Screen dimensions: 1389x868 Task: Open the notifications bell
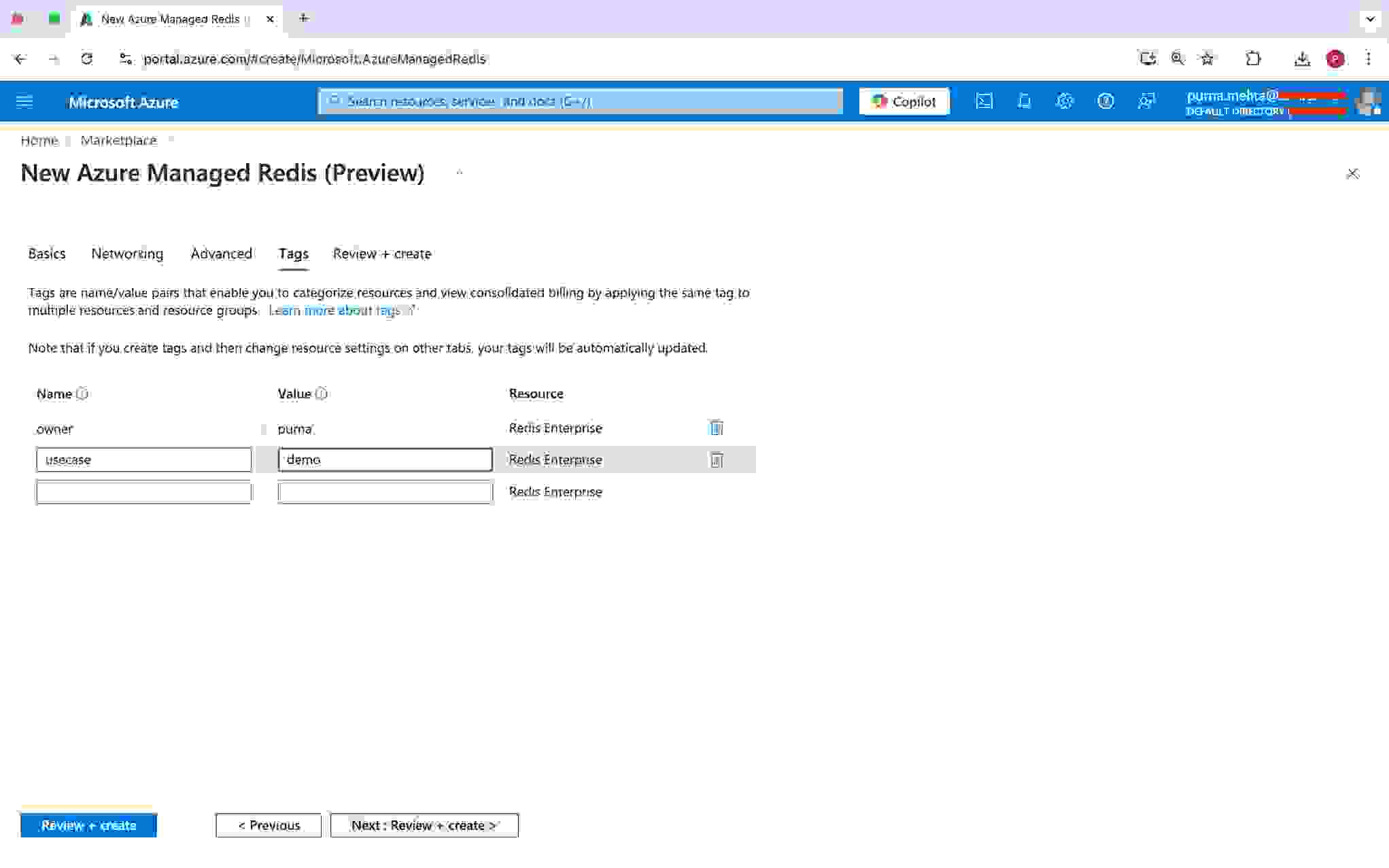tap(1024, 101)
